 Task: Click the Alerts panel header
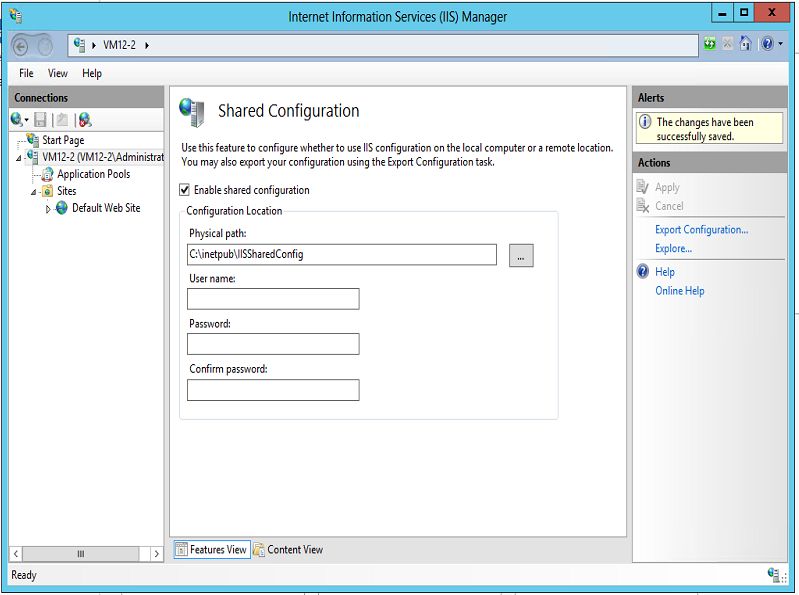tap(710, 97)
